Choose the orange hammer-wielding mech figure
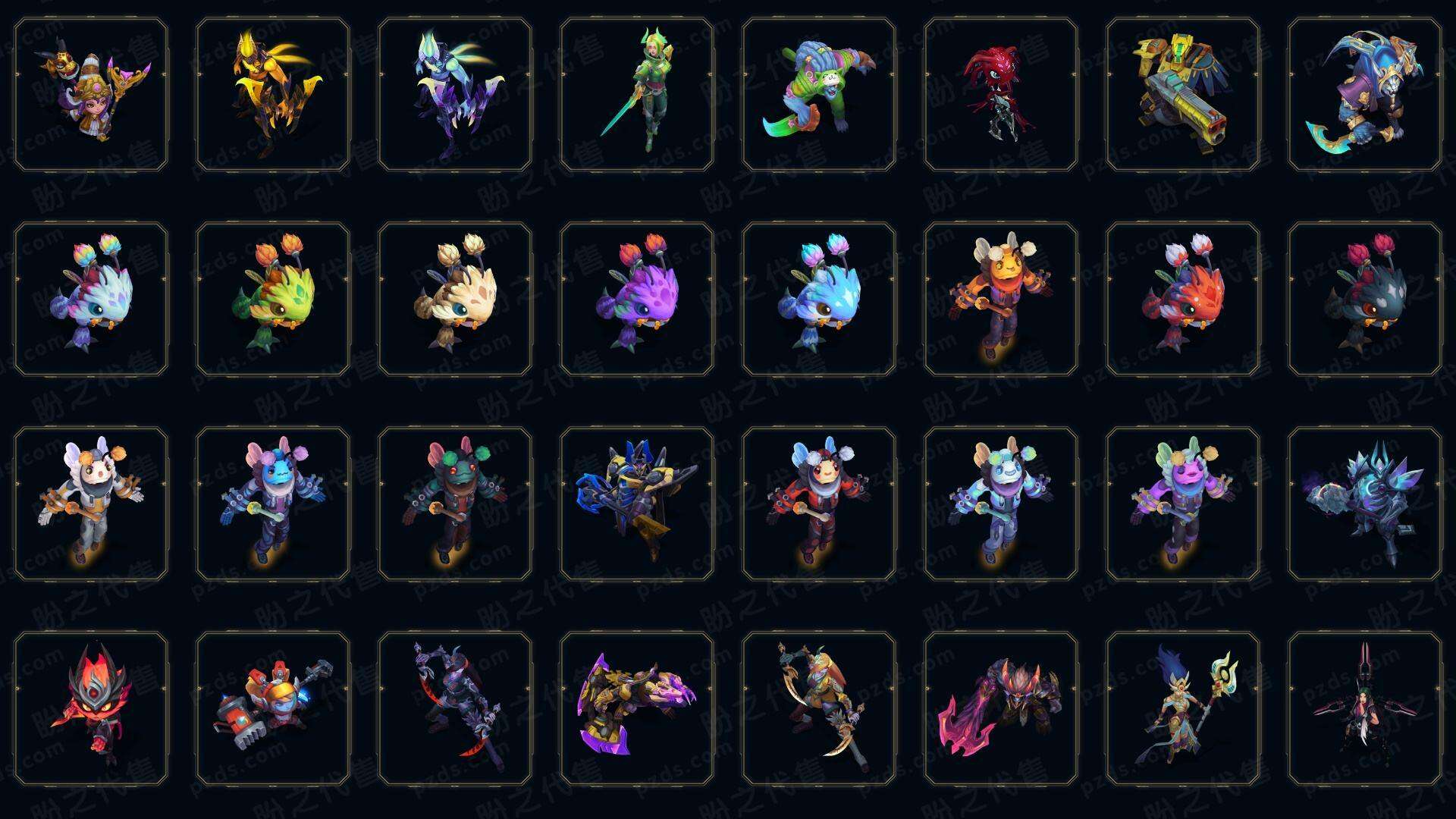This screenshot has width=1456, height=819. [272, 708]
